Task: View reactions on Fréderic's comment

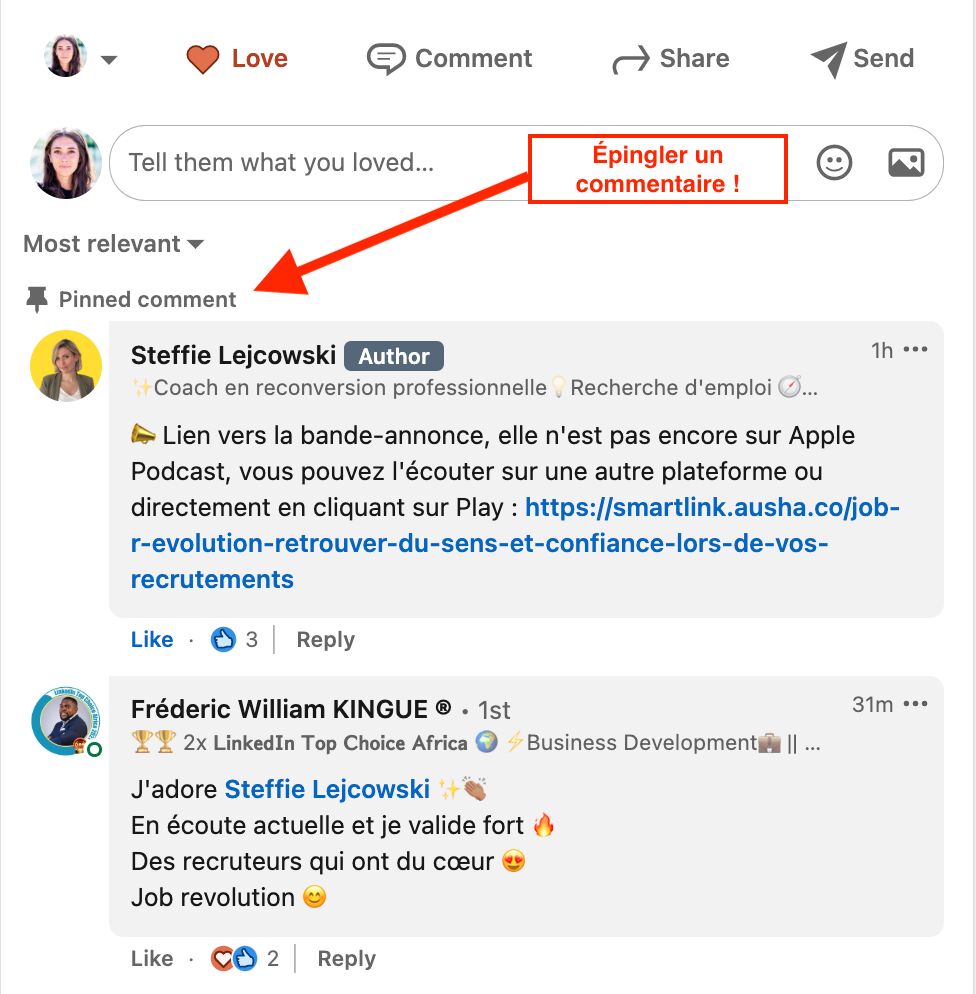Action: pyautogui.click(x=245, y=959)
